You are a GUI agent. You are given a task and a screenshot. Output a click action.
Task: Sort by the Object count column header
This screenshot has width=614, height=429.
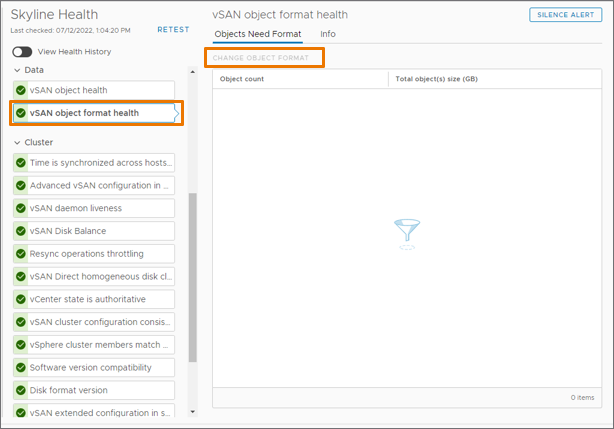(300, 78)
